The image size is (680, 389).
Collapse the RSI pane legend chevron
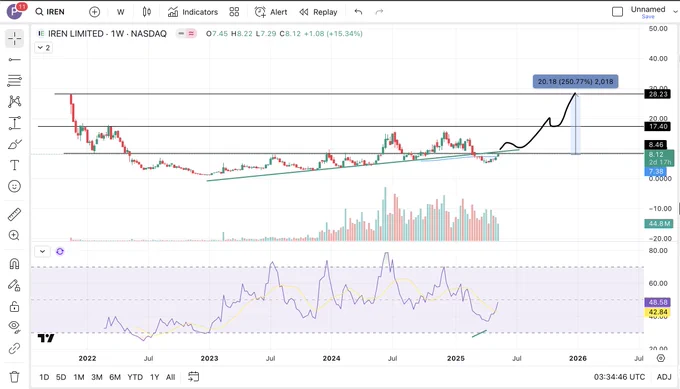(x=42, y=251)
